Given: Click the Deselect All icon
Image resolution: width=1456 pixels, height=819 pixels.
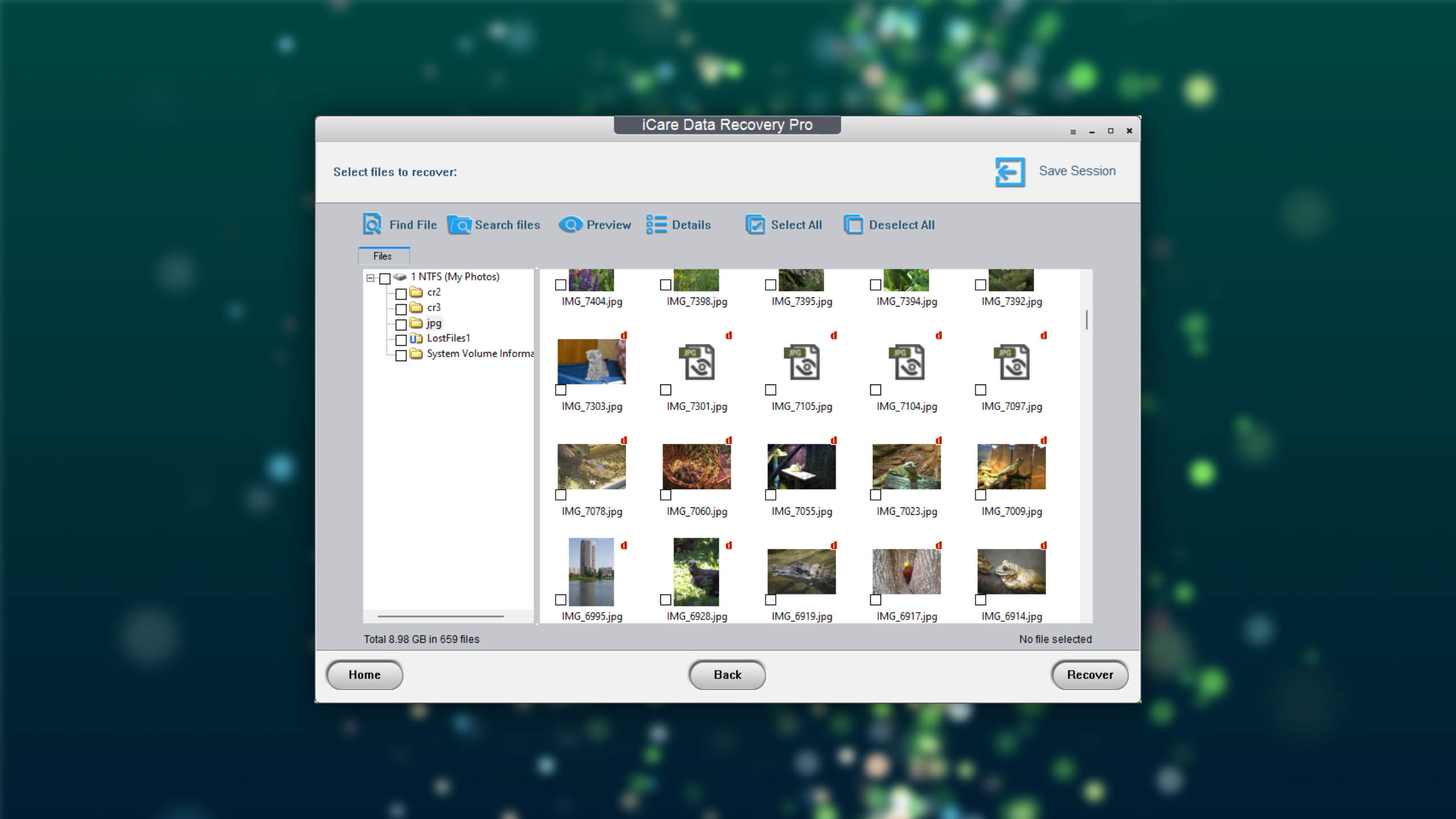Looking at the screenshot, I should click(x=853, y=225).
